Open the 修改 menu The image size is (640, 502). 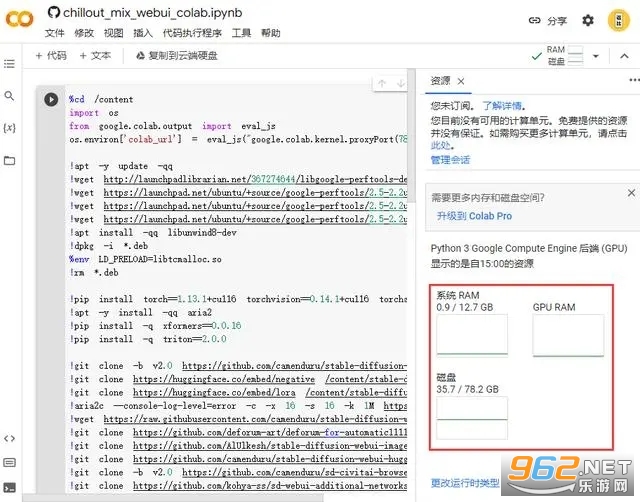[84, 33]
